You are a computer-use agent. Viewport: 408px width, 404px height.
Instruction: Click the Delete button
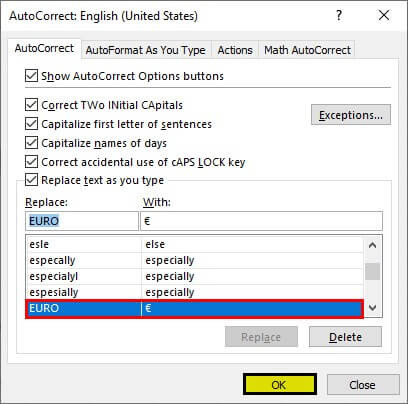[x=345, y=337]
